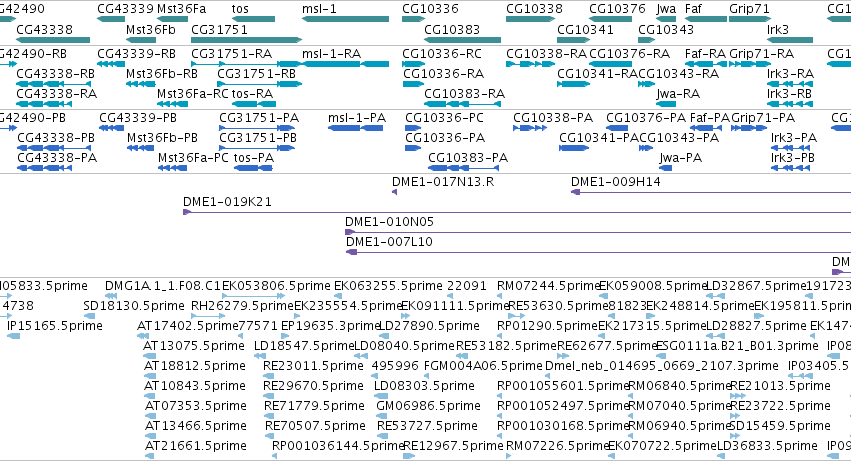
Task: Select EST LD36833.5prime
Action: [723, 456]
